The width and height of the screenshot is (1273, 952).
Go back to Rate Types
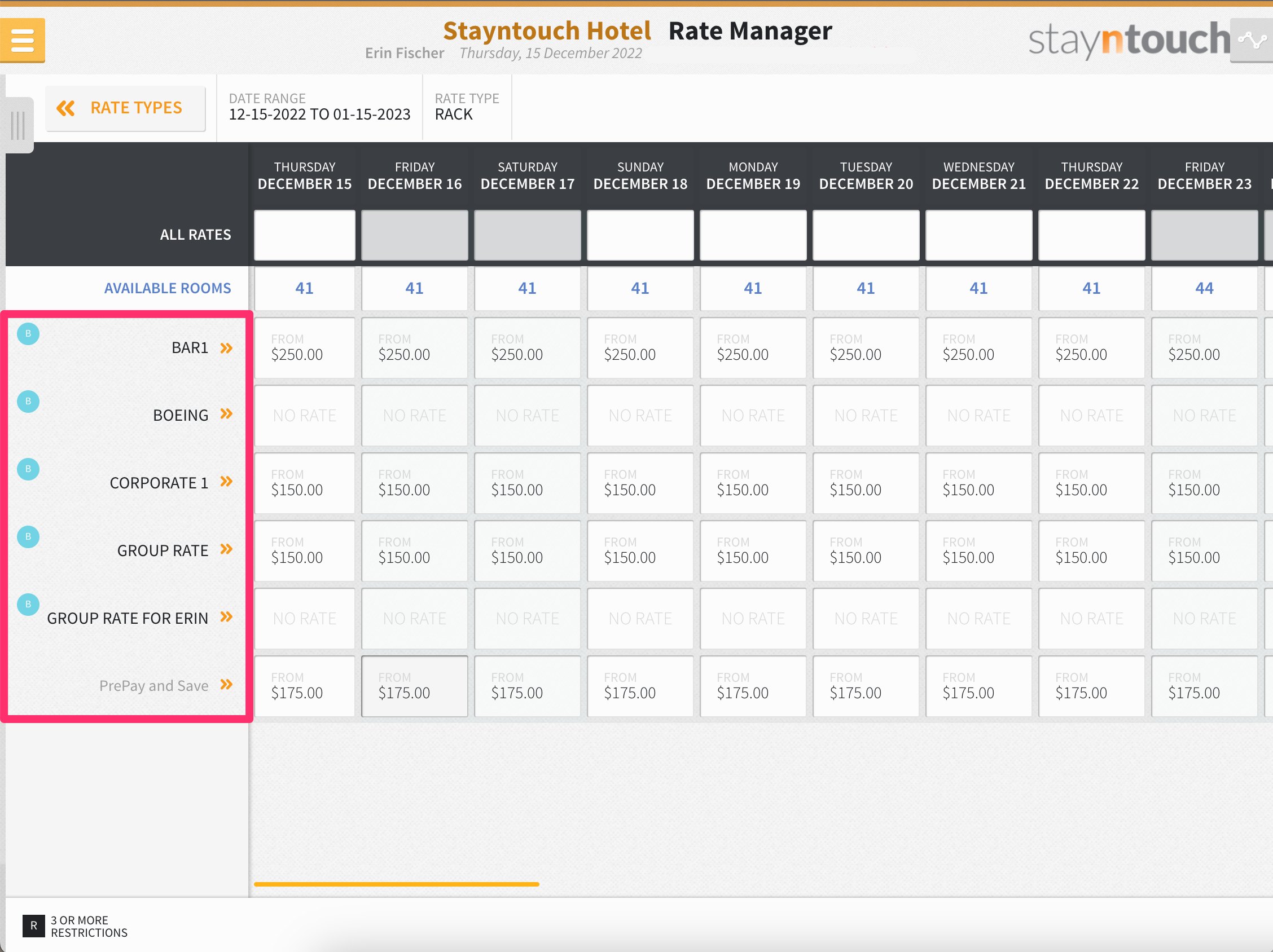tap(125, 108)
